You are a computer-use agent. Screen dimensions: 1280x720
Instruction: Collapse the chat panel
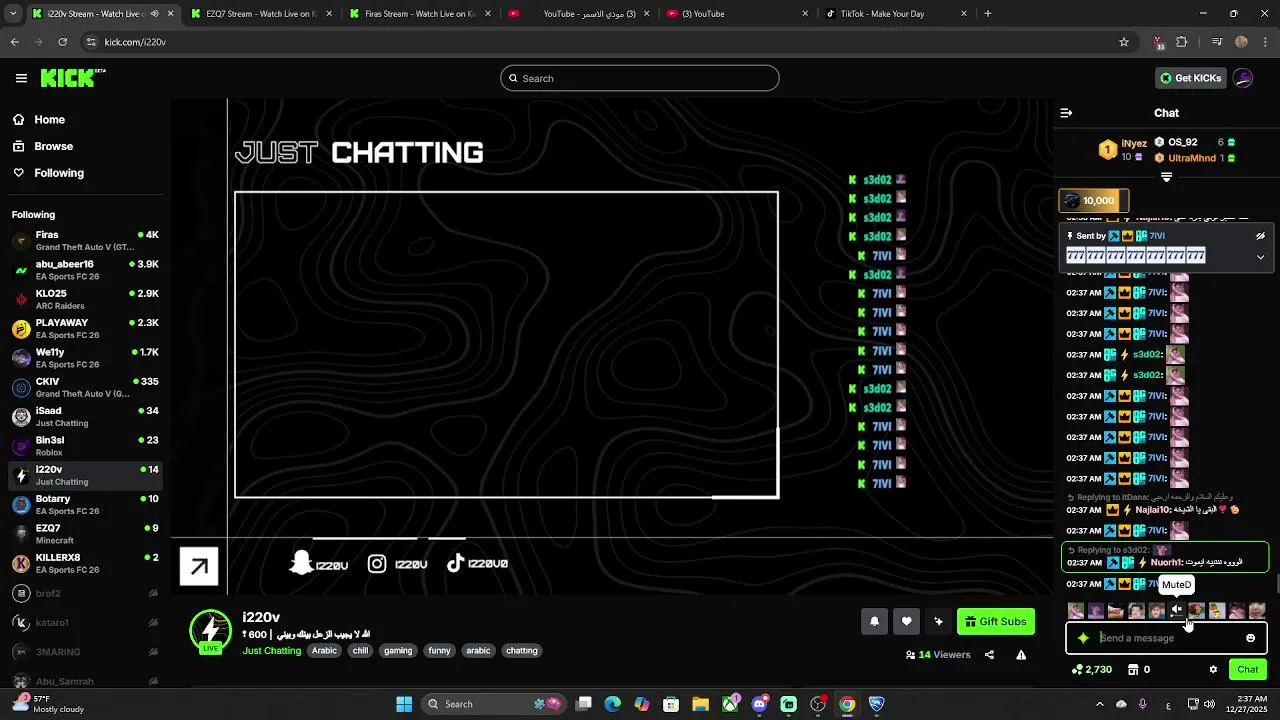pos(1066,113)
